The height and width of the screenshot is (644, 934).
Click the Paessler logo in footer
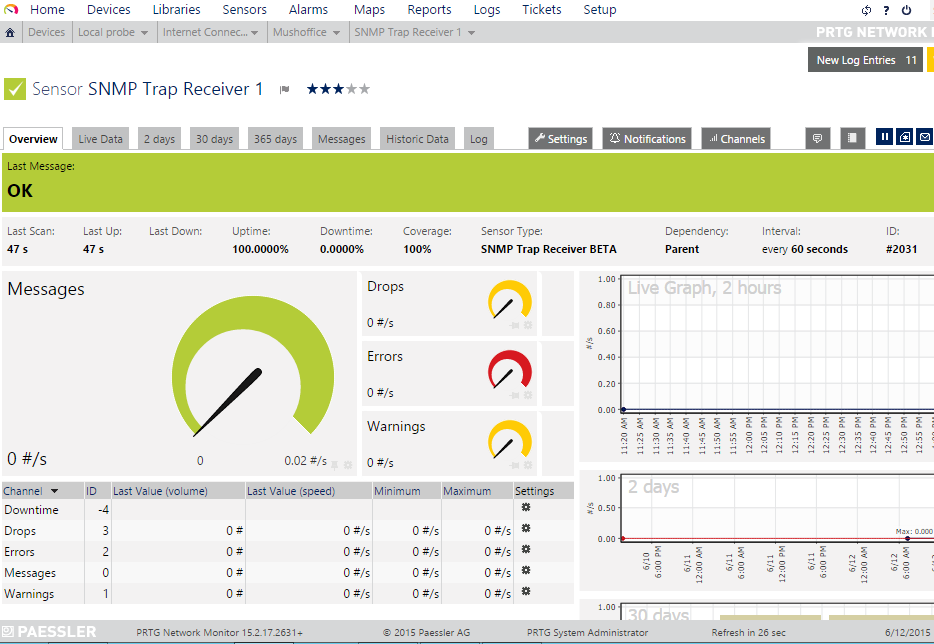point(49,631)
